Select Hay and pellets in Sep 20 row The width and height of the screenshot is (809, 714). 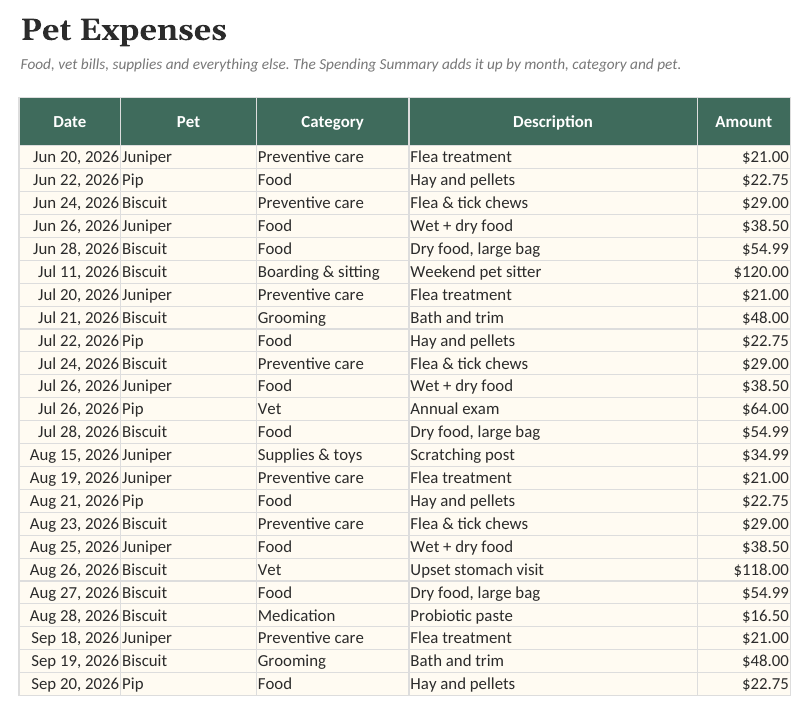click(x=553, y=684)
